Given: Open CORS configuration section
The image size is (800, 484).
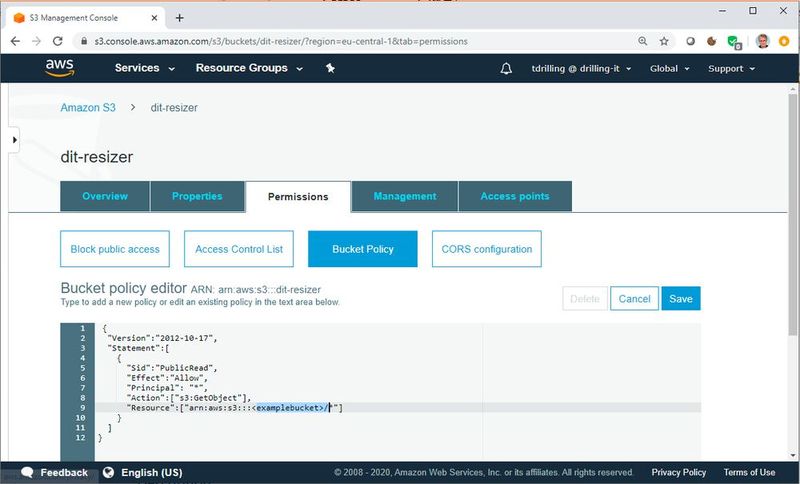Looking at the screenshot, I should (487, 249).
